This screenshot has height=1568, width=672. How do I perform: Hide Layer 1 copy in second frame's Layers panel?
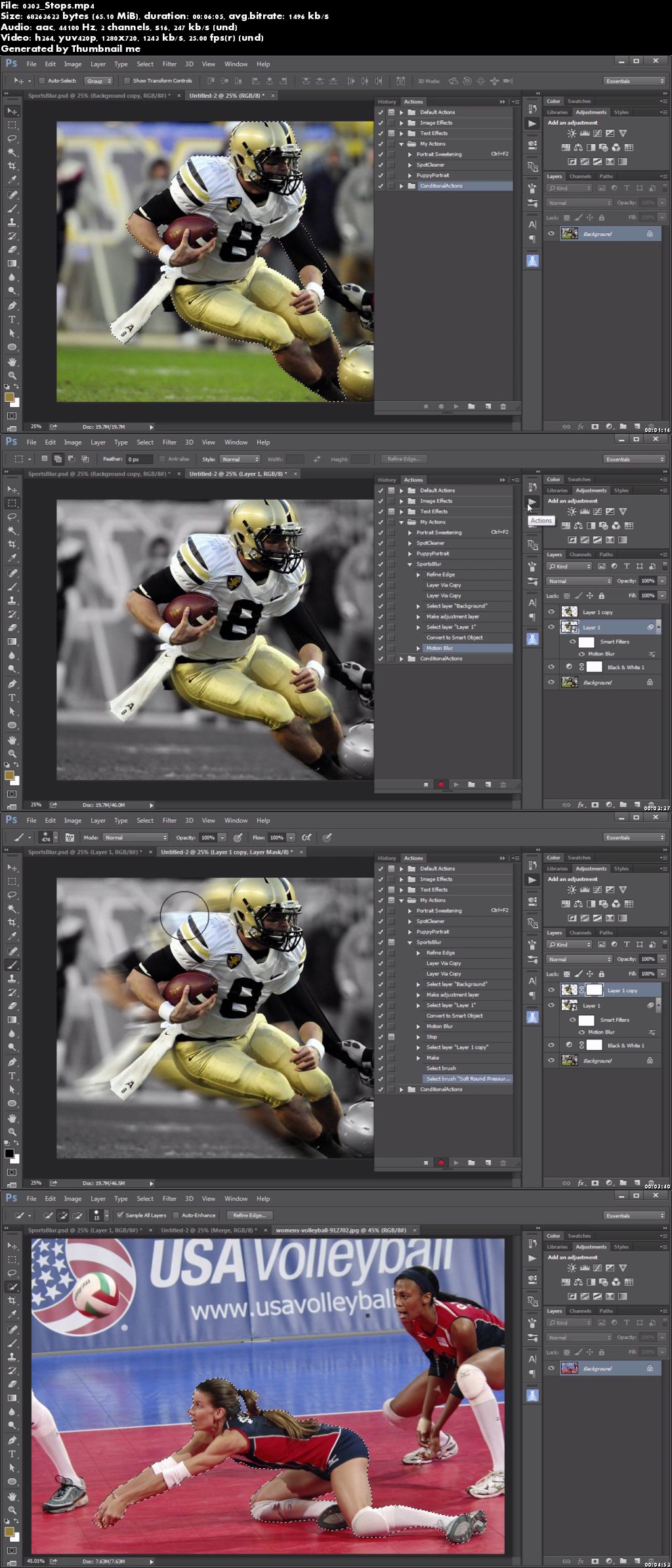click(551, 611)
